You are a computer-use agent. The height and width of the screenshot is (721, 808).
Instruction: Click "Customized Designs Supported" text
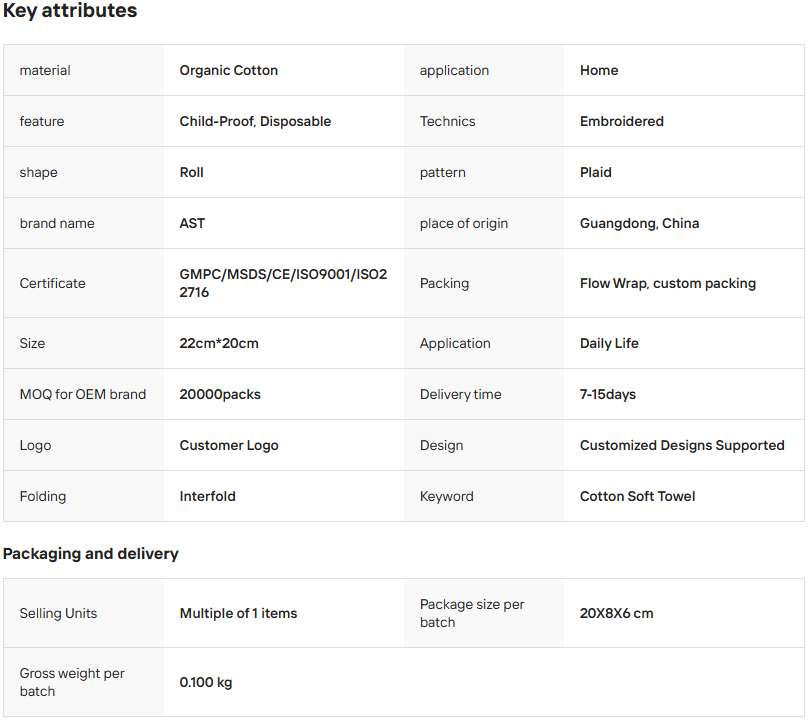(682, 445)
